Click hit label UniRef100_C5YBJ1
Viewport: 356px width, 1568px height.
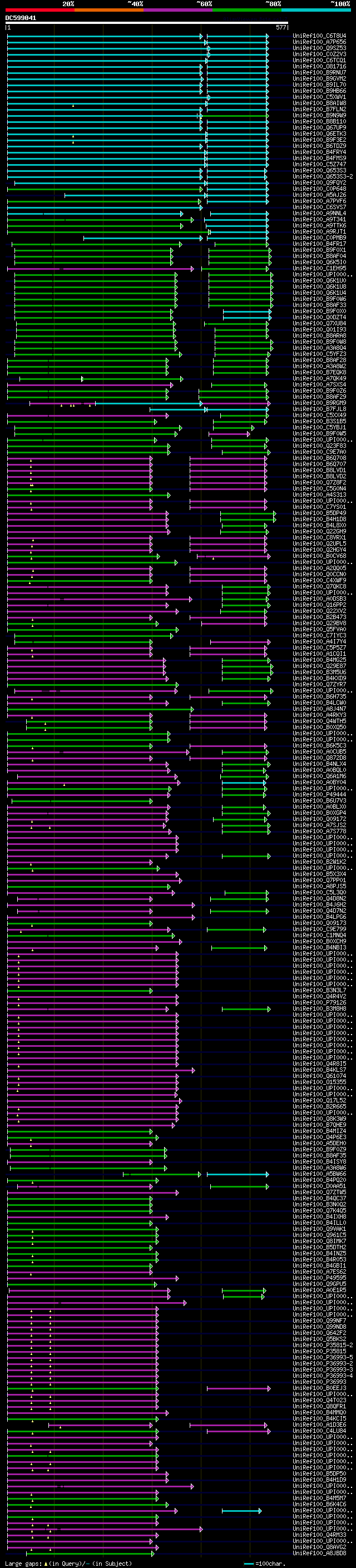click(x=319, y=427)
